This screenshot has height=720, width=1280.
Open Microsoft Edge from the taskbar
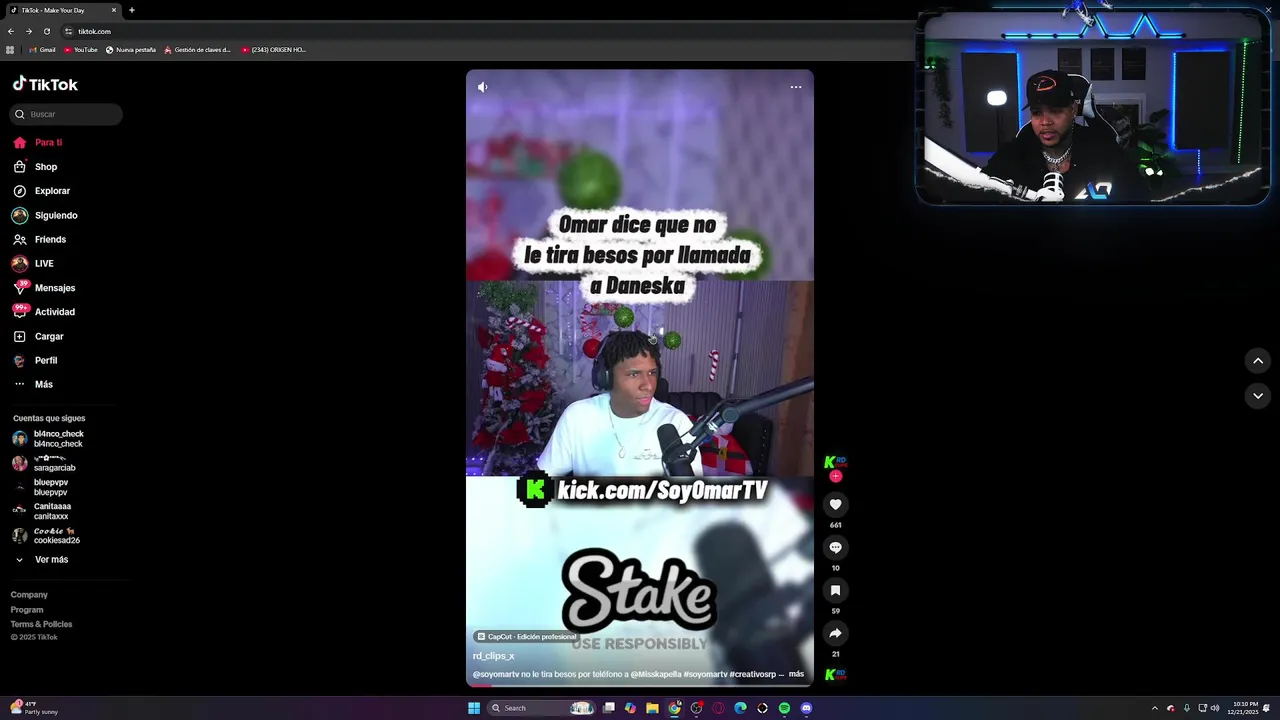[740, 708]
